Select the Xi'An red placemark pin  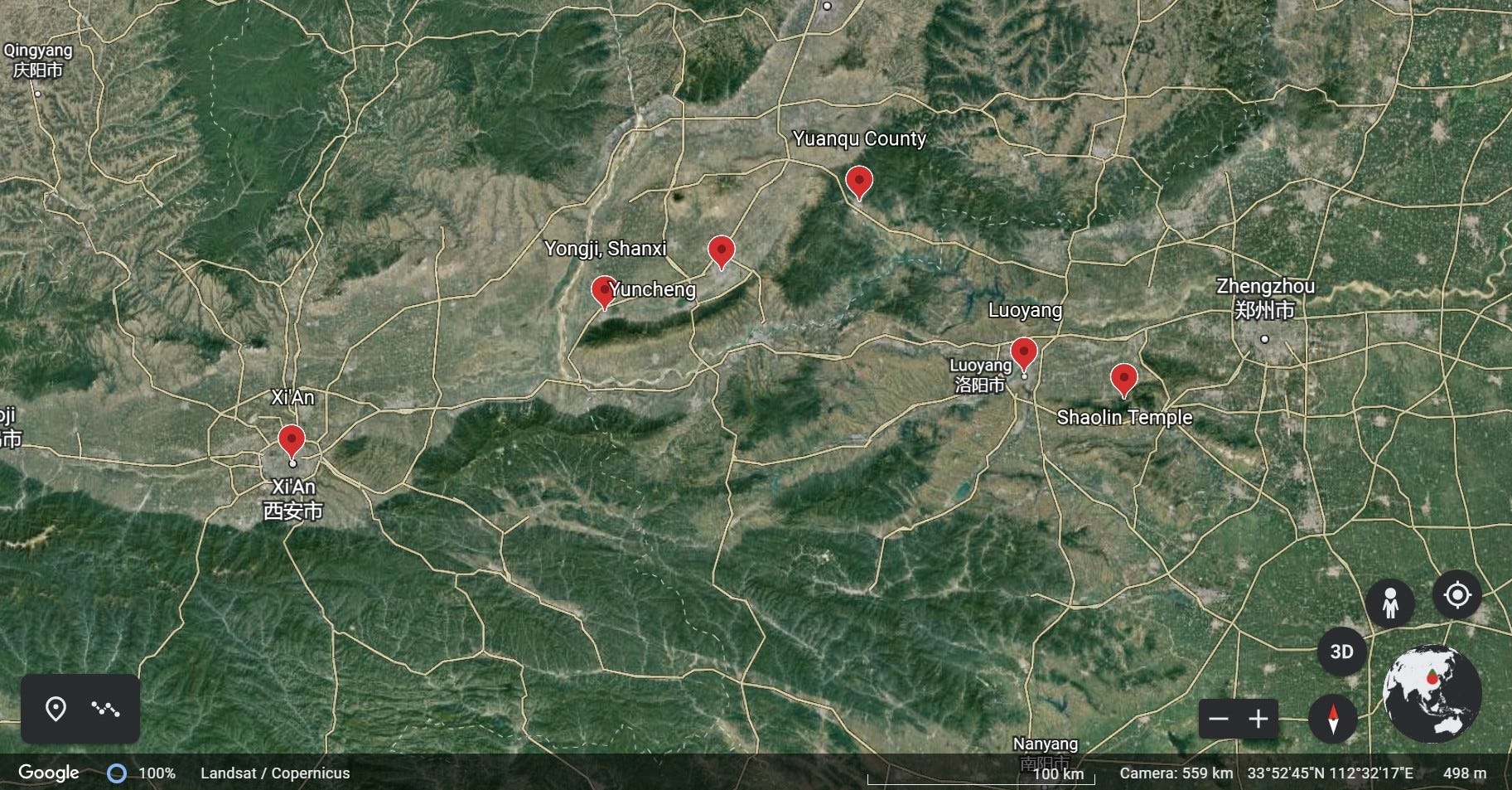point(291,440)
